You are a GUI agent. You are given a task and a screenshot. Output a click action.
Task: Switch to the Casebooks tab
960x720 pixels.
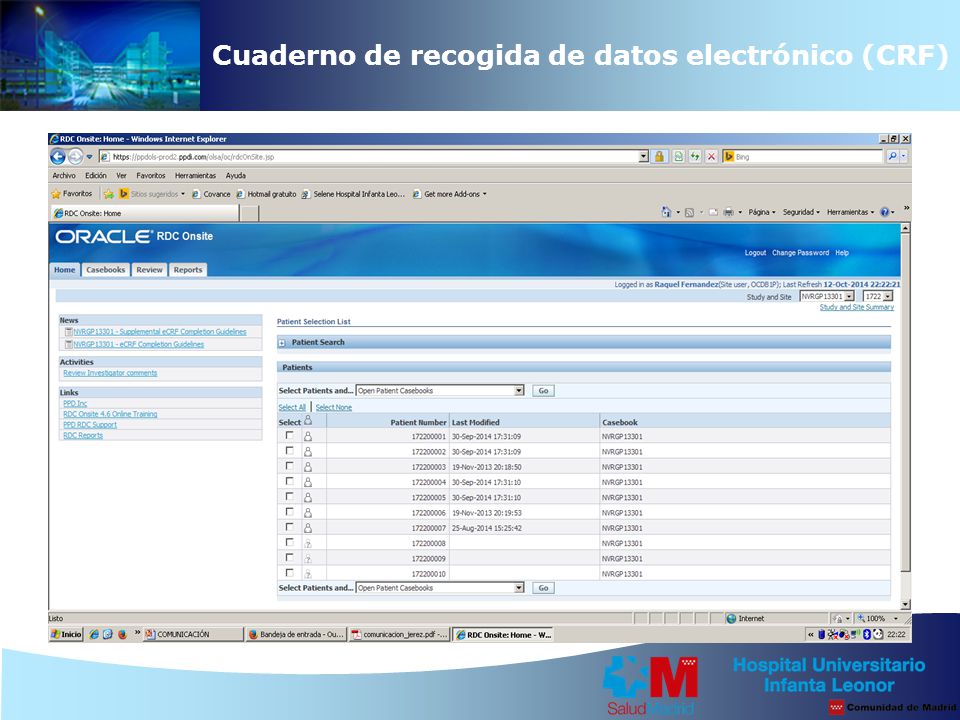point(105,270)
